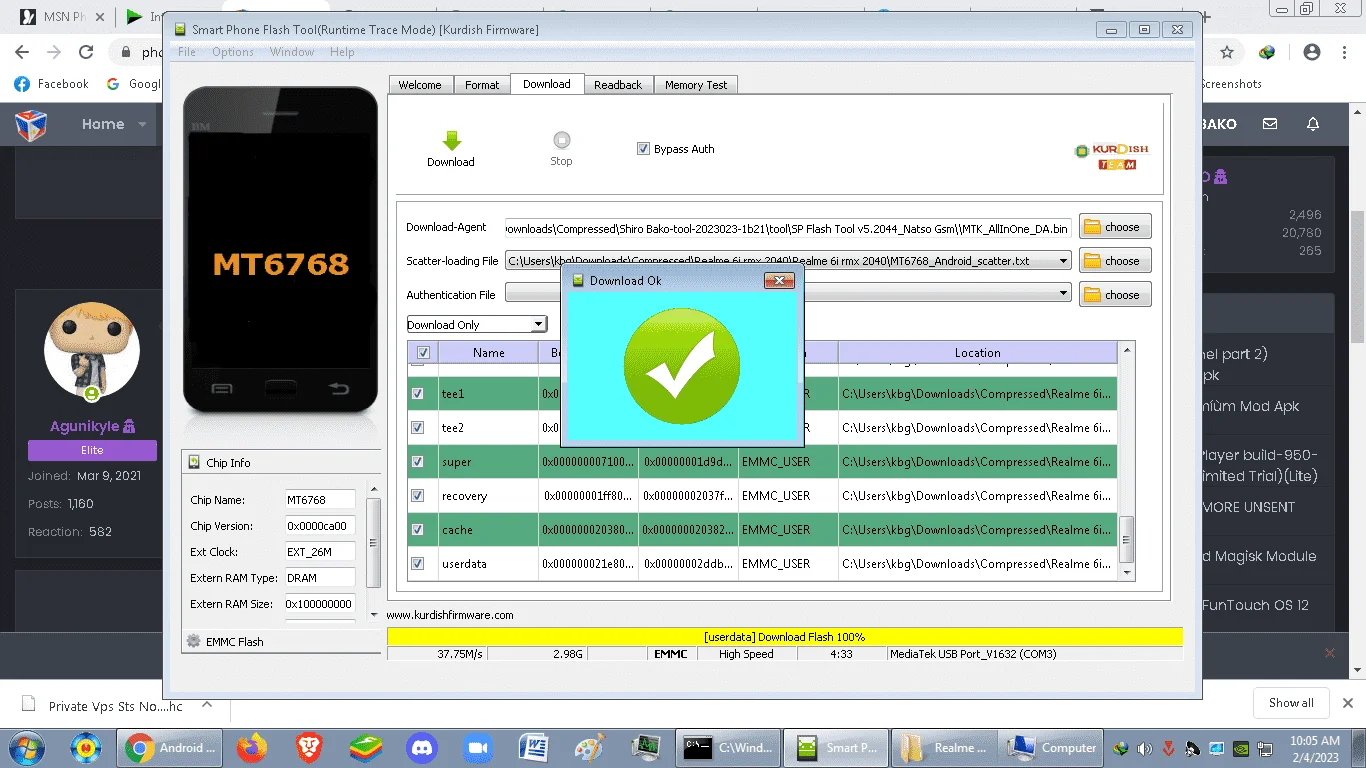This screenshot has height=768, width=1366.
Task: Click the Download-Agent path field
Action: click(x=788, y=228)
